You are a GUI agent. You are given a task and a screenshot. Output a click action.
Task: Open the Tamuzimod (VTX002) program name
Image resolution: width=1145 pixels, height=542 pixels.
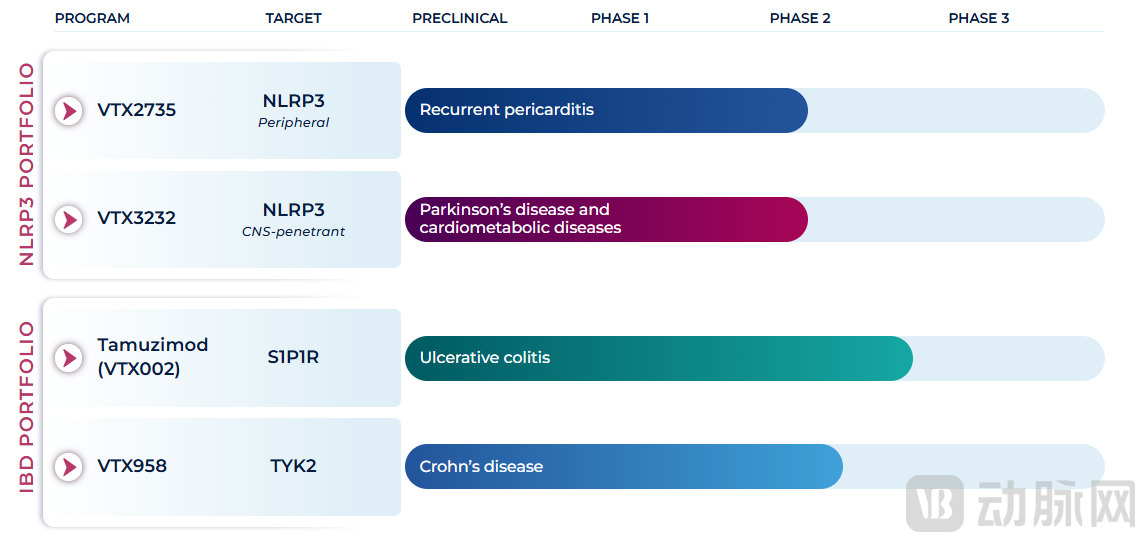click(x=153, y=357)
